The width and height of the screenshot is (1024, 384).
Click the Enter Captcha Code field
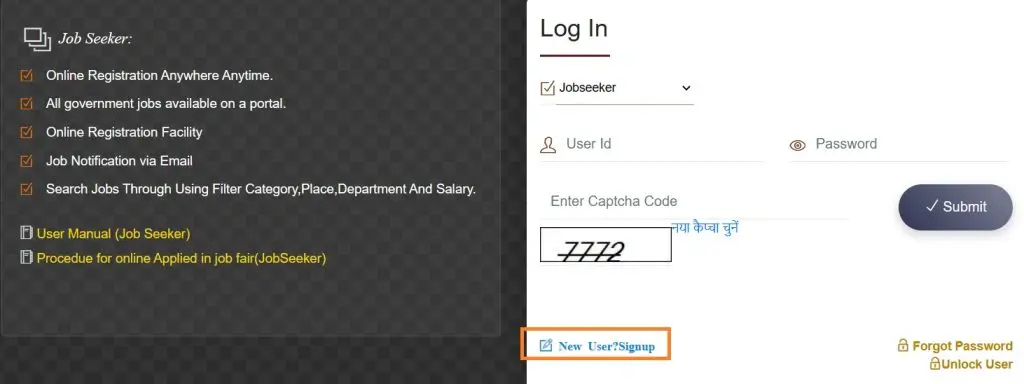(x=694, y=201)
